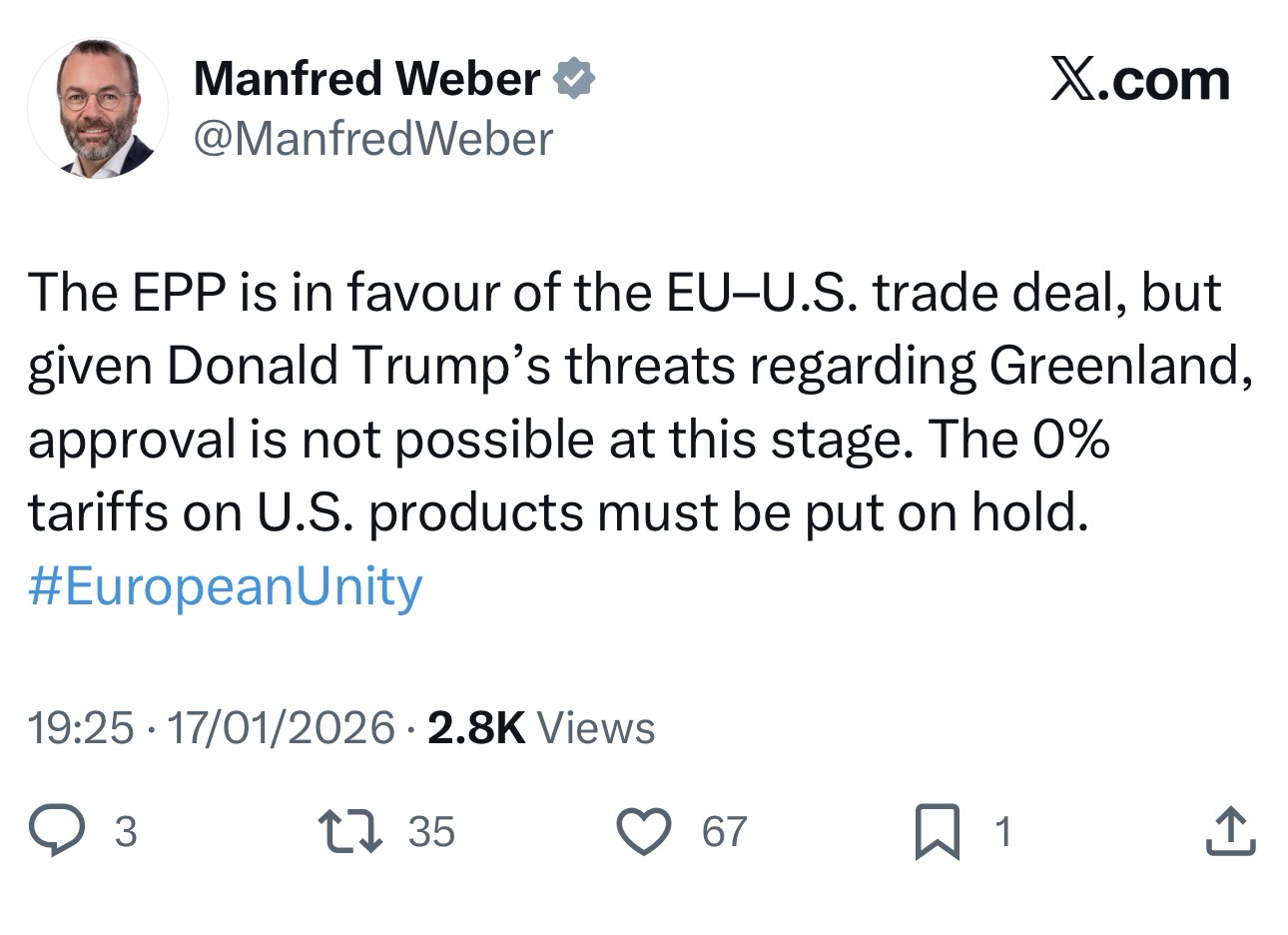The width and height of the screenshot is (1288, 935).
Task: Click the 19:25 timestamp
Action: 80,727
